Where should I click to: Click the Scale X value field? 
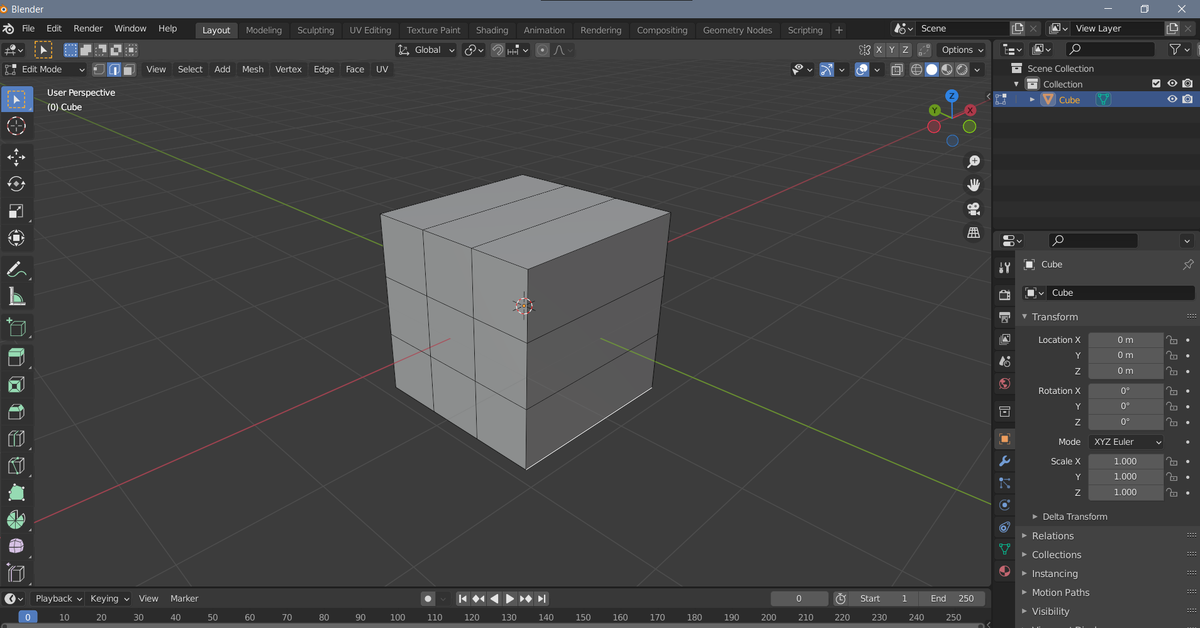pyautogui.click(x=1125, y=462)
